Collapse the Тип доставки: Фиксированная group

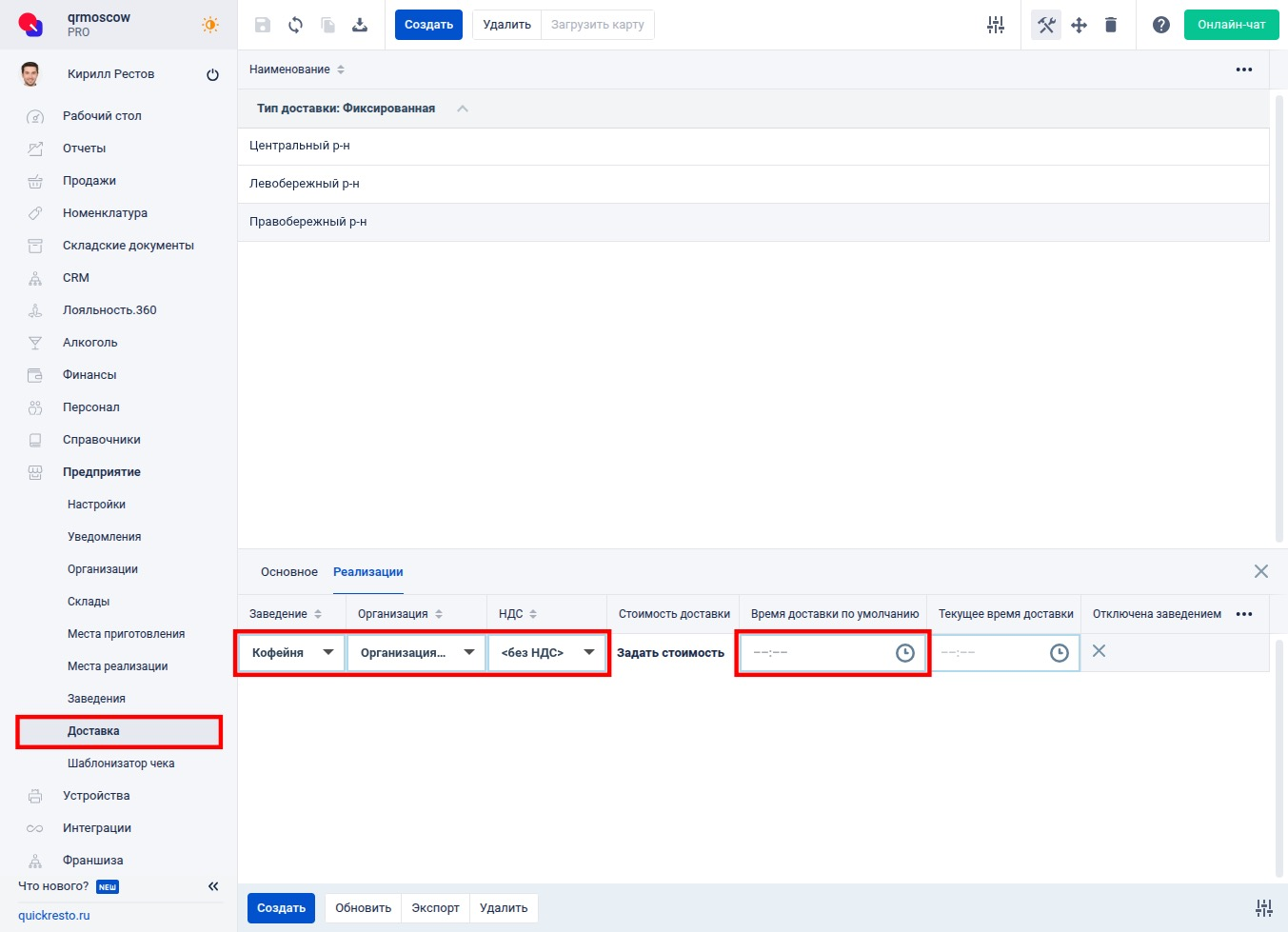click(463, 109)
